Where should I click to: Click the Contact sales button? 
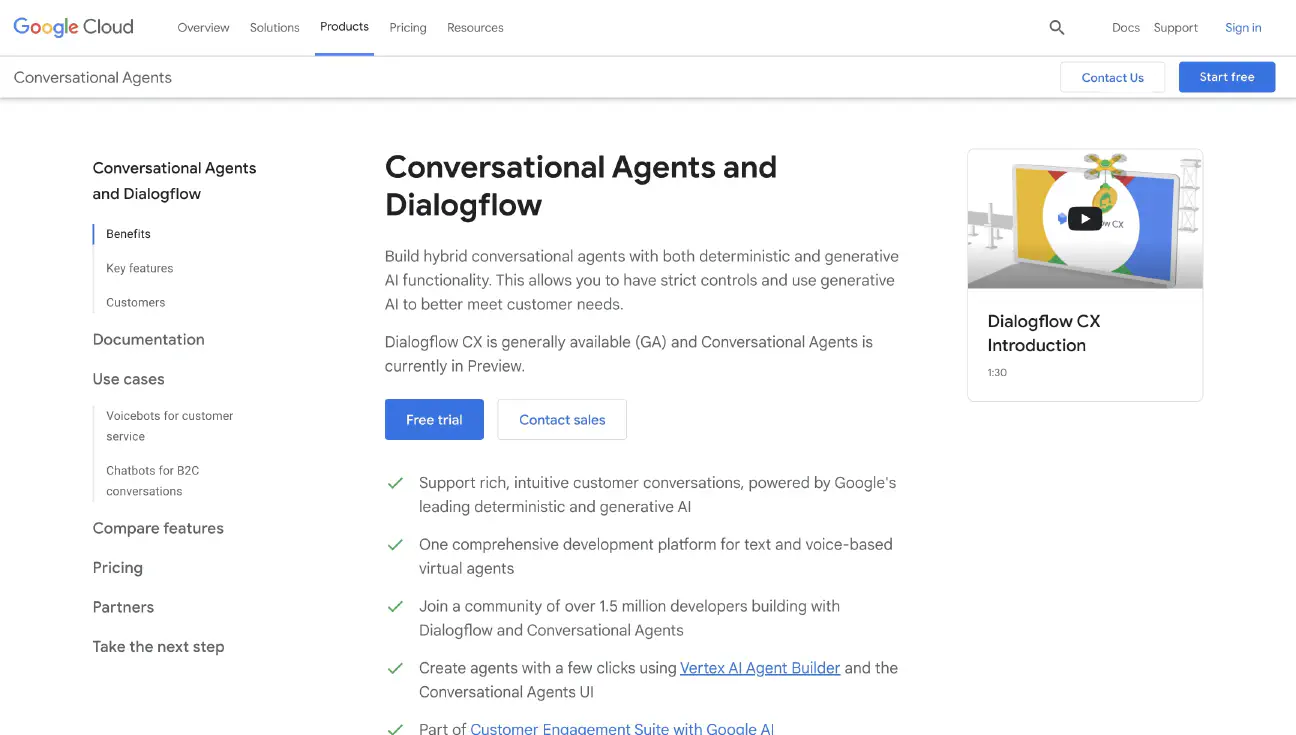tap(562, 420)
